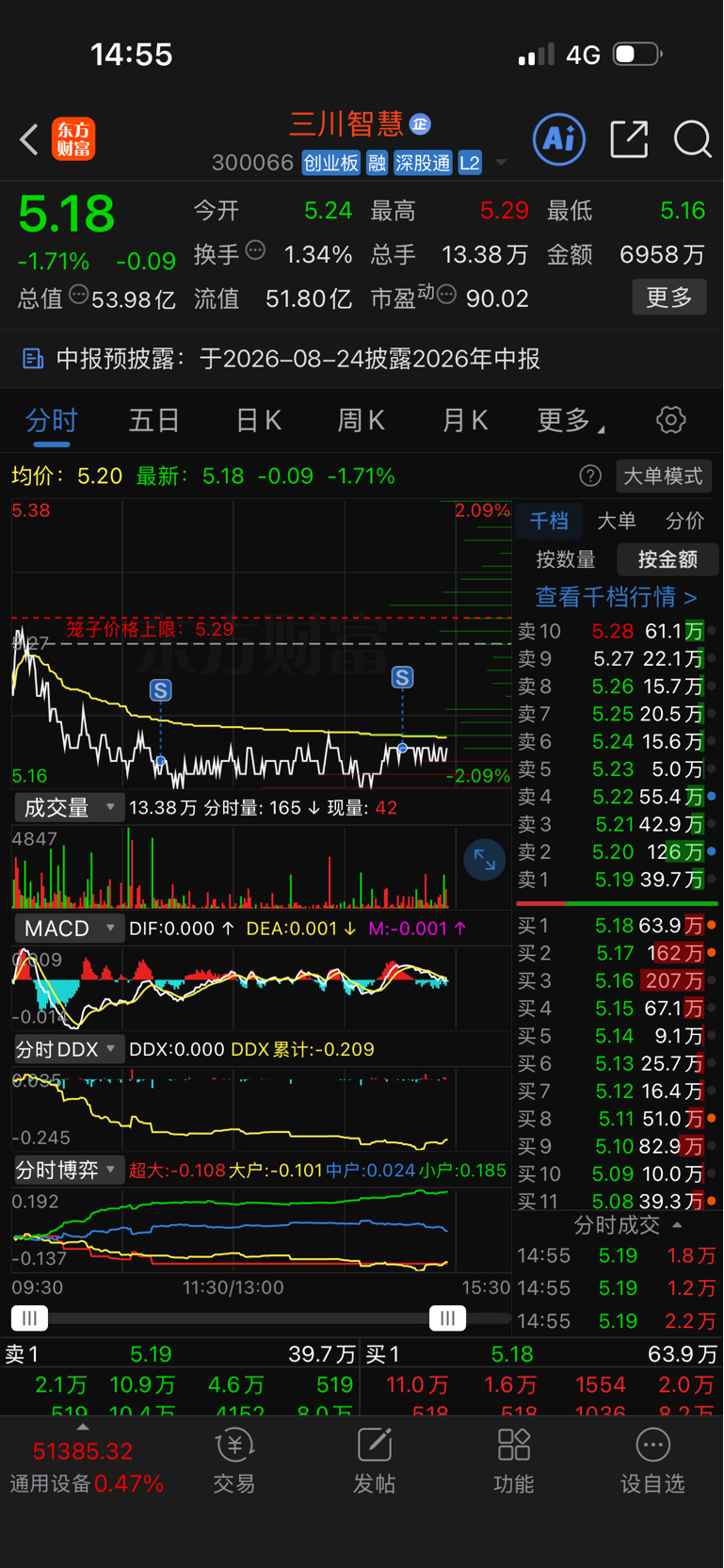Open 查看千档行情 link
Viewport: 724px width, 1568px height.
coord(617,597)
